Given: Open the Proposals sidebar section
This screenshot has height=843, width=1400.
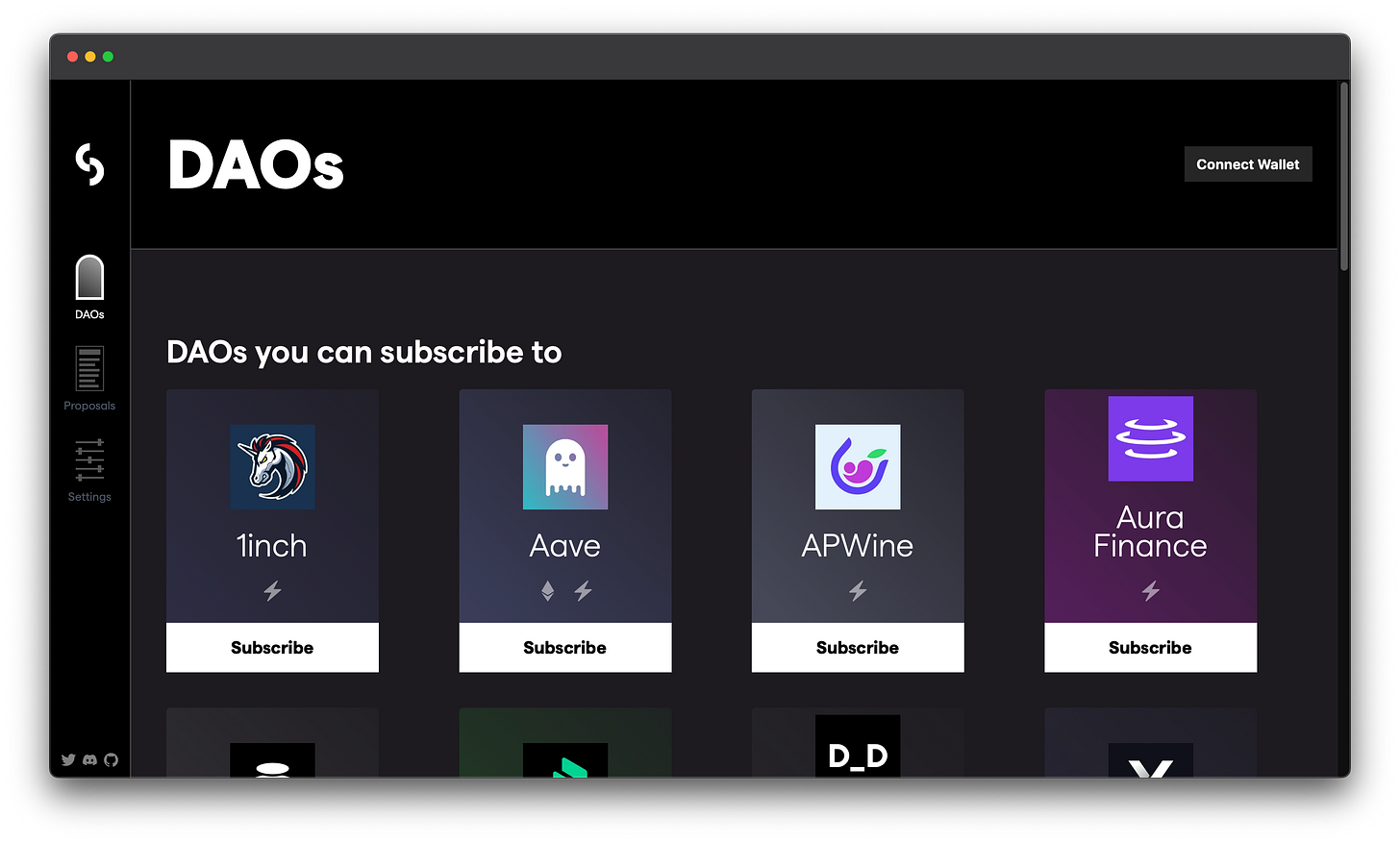Looking at the screenshot, I should (89, 379).
